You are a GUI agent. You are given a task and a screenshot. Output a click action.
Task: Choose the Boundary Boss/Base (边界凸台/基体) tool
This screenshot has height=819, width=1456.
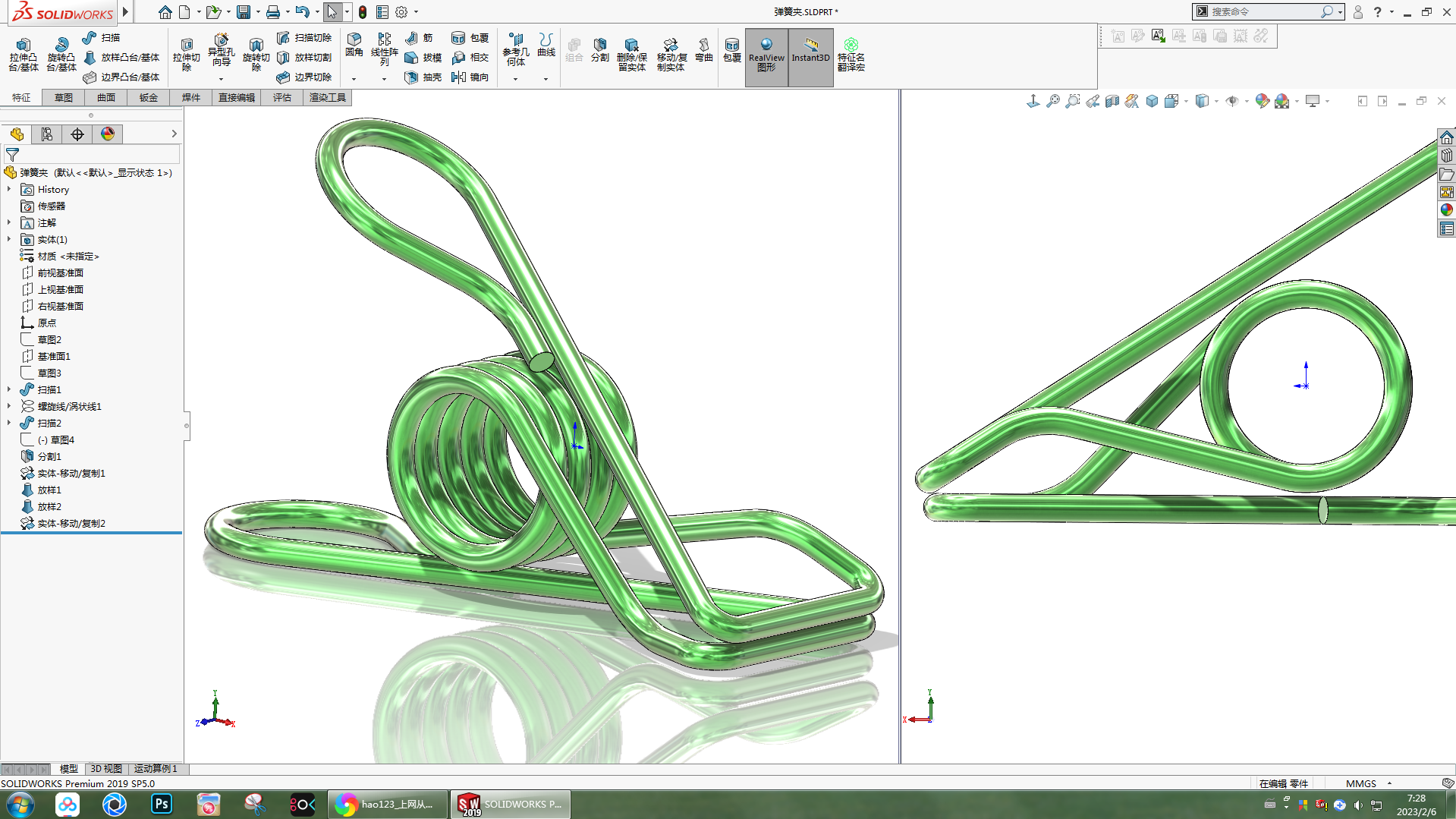[121, 77]
